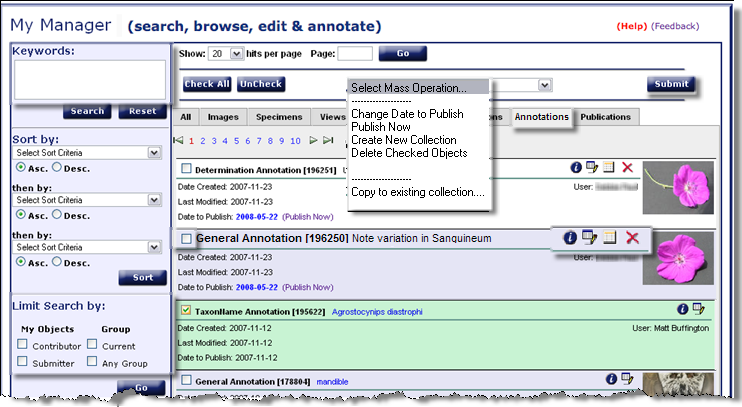Image resolution: width=742 pixels, height=407 pixels.
Task: Select Desc. radio under first sort criteria
Action: tap(57, 168)
